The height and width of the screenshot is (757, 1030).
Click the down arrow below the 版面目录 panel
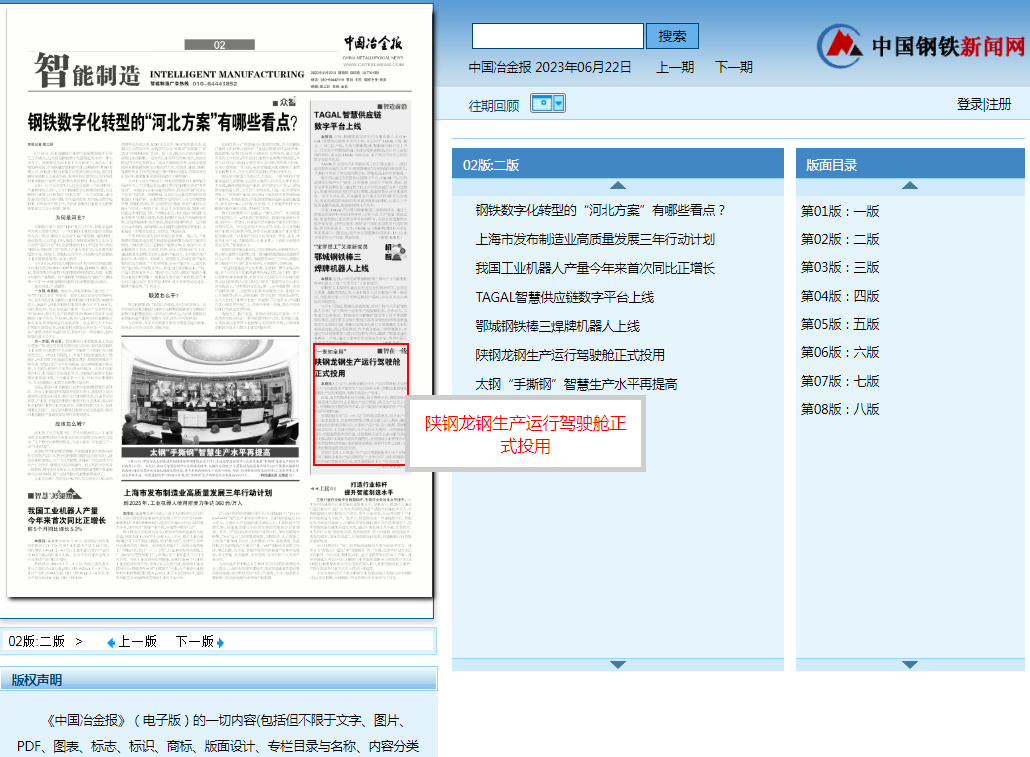pyautogui.click(x=910, y=663)
